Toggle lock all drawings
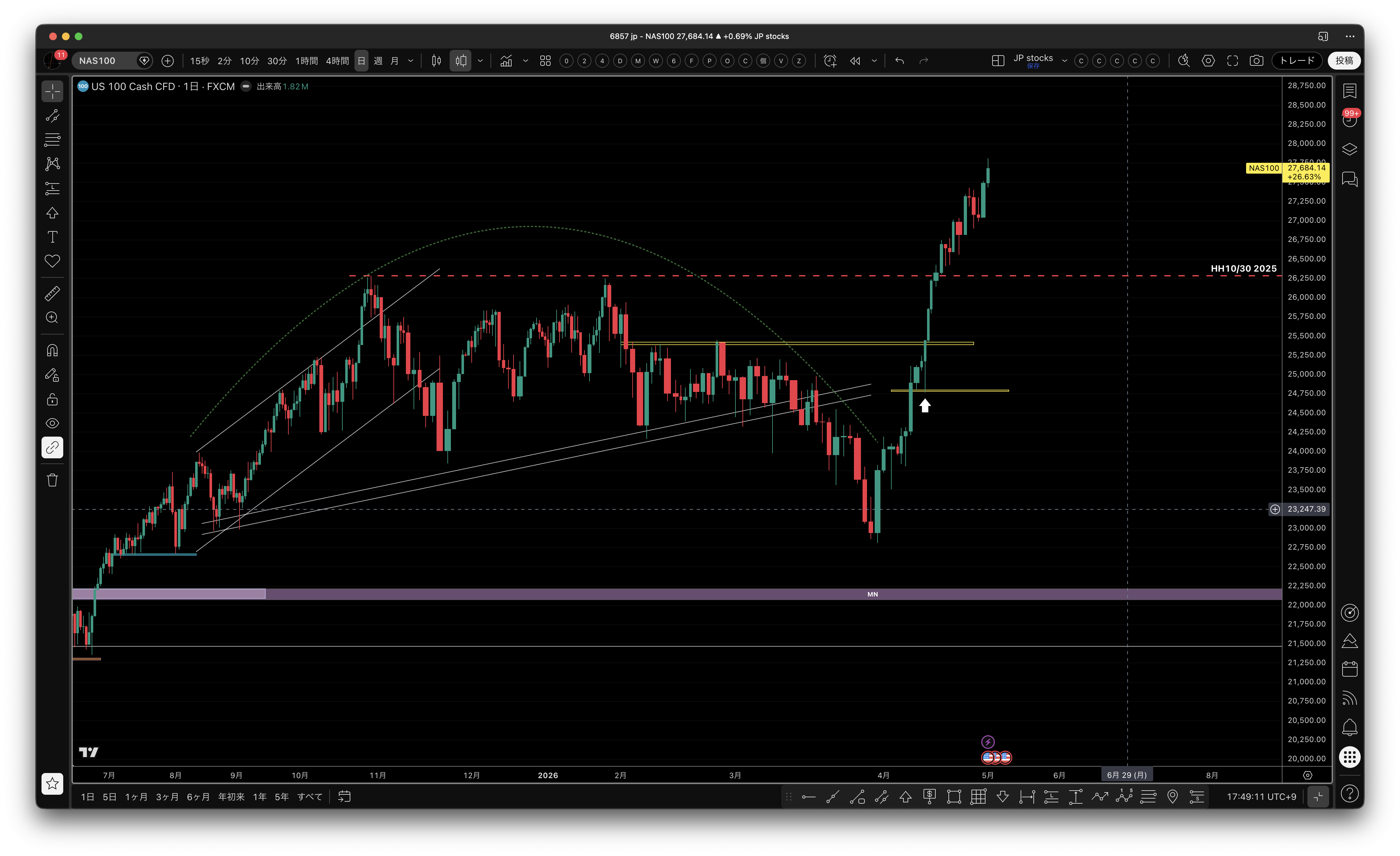This screenshot has width=1400, height=856. pyautogui.click(x=52, y=399)
